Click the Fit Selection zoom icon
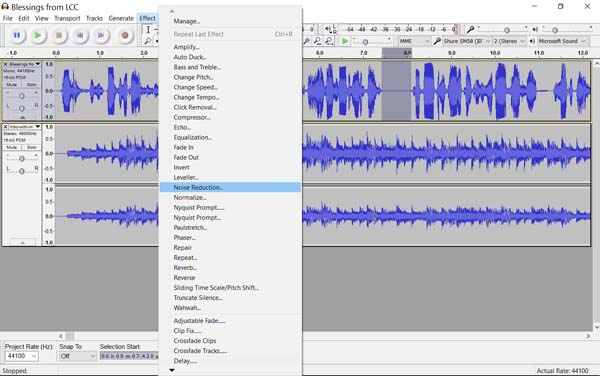The height and width of the screenshot is (376, 600). 317,41
